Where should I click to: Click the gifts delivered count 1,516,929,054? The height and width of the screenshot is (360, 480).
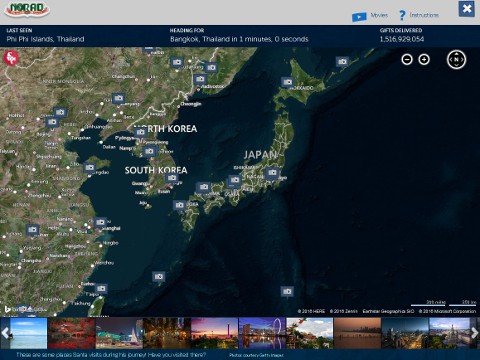pyautogui.click(x=402, y=39)
